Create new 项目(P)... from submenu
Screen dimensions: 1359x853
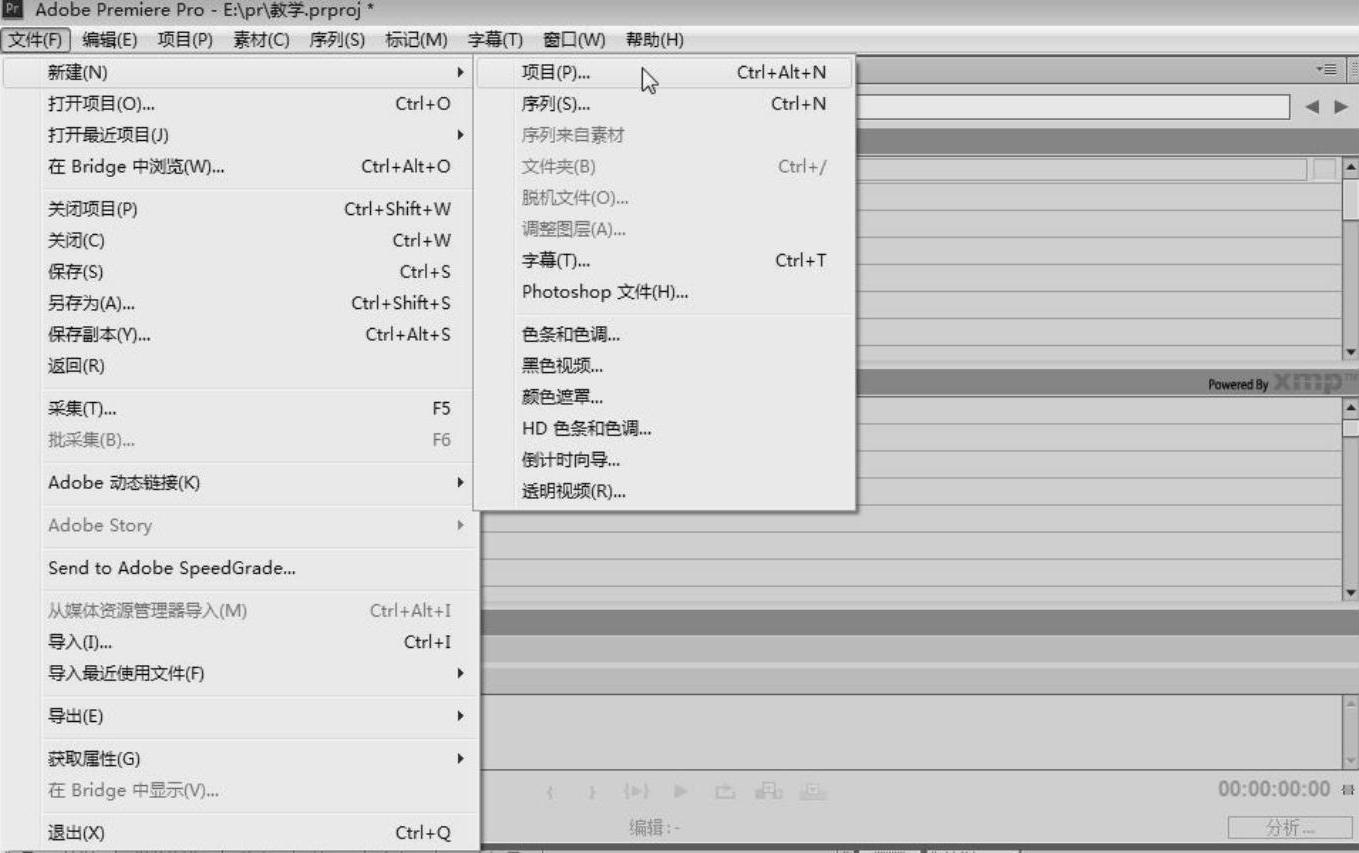pyautogui.click(x=665, y=72)
